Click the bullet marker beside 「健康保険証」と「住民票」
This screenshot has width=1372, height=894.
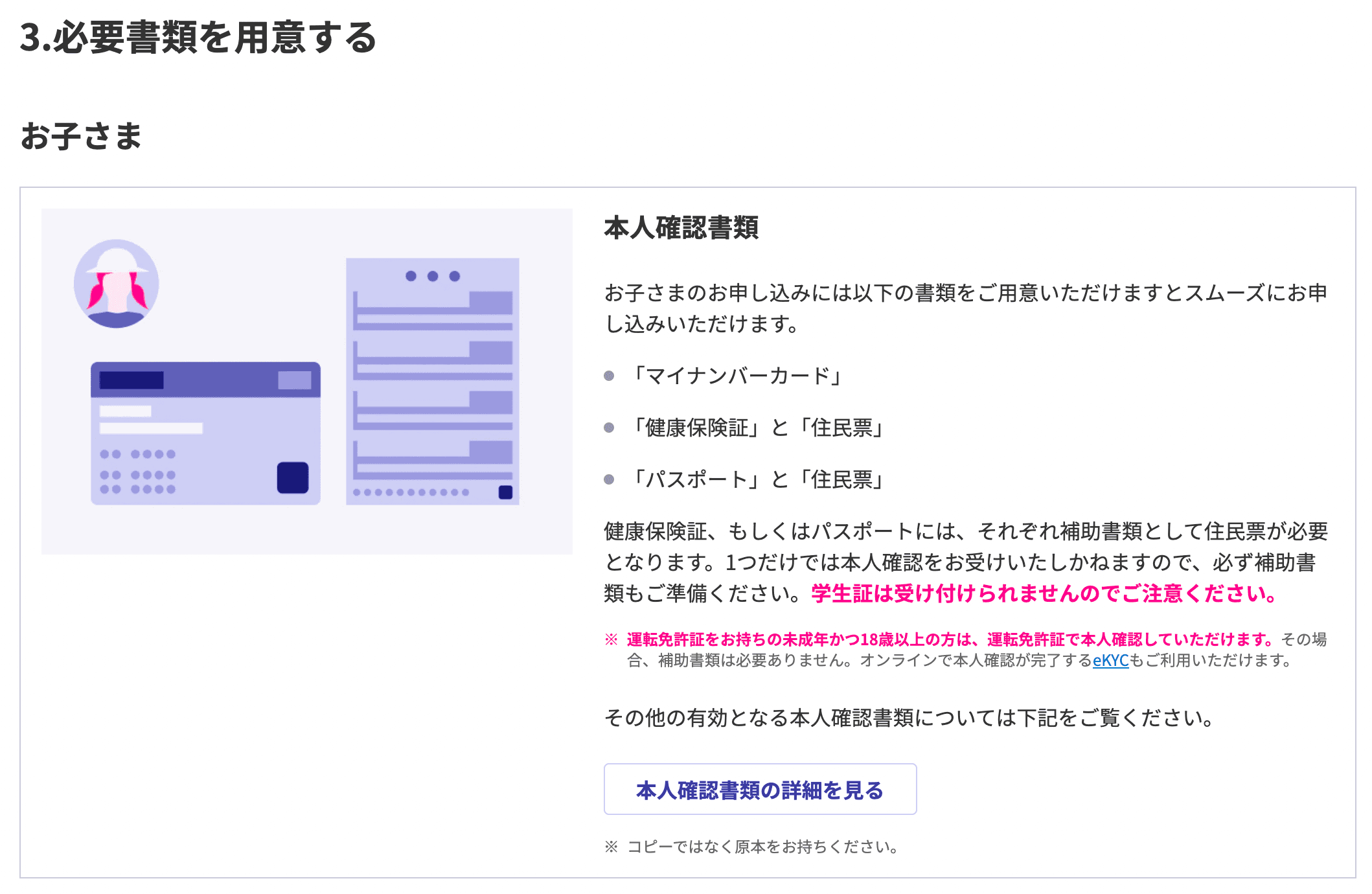coord(608,428)
